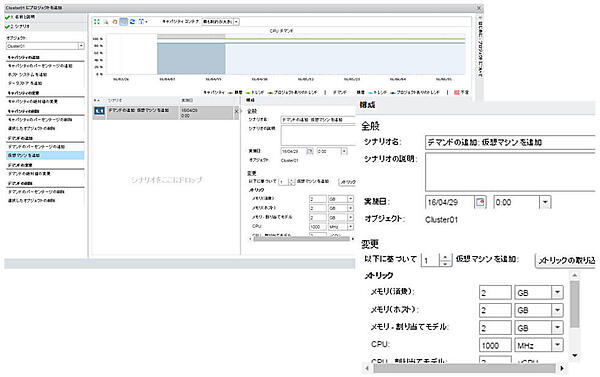600x377 pixels.
Task: Click メトリック button in small configuration panel
Action: (347, 181)
